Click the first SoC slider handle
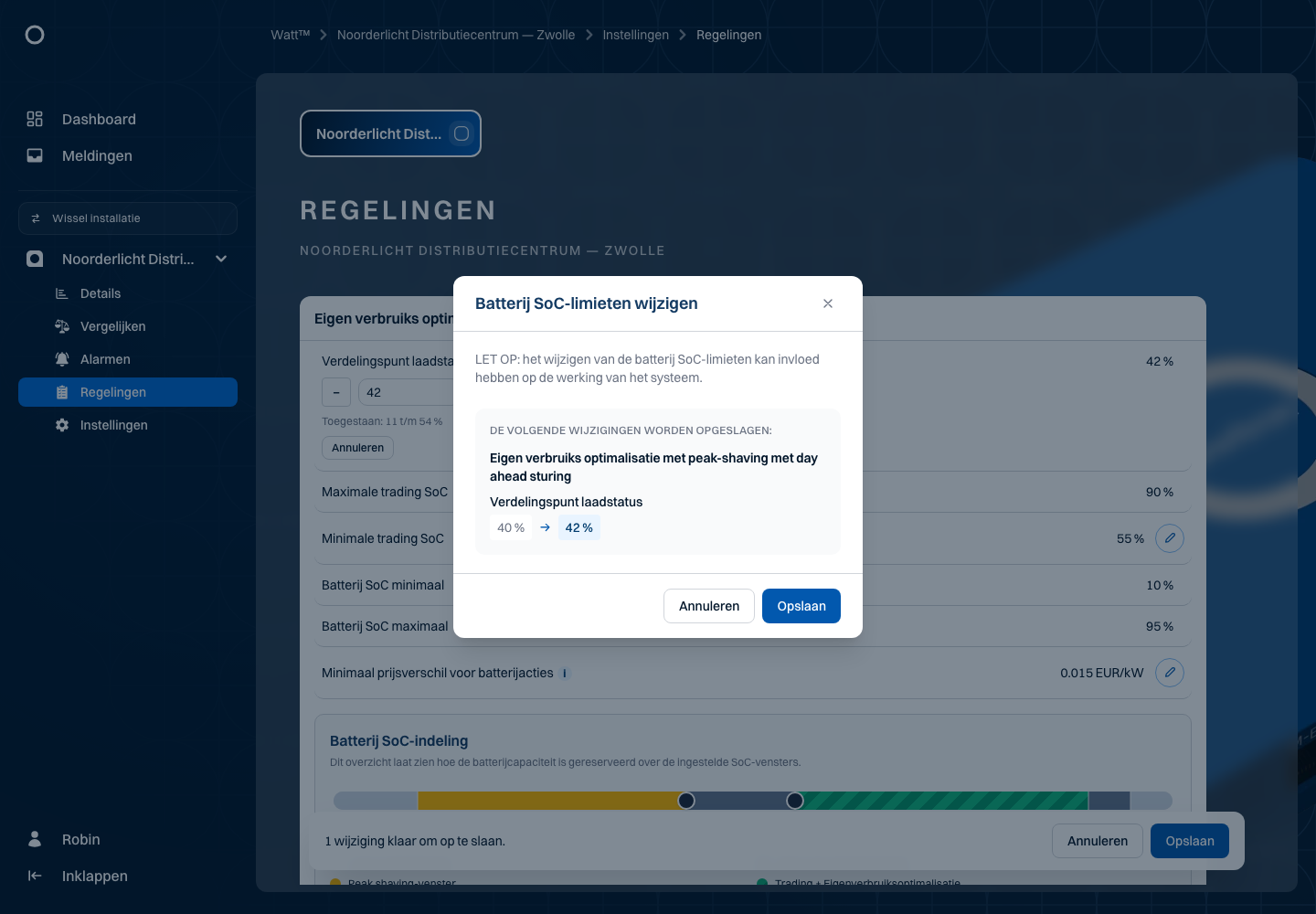This screenshot has height=914, width=1316. point(686,801)
